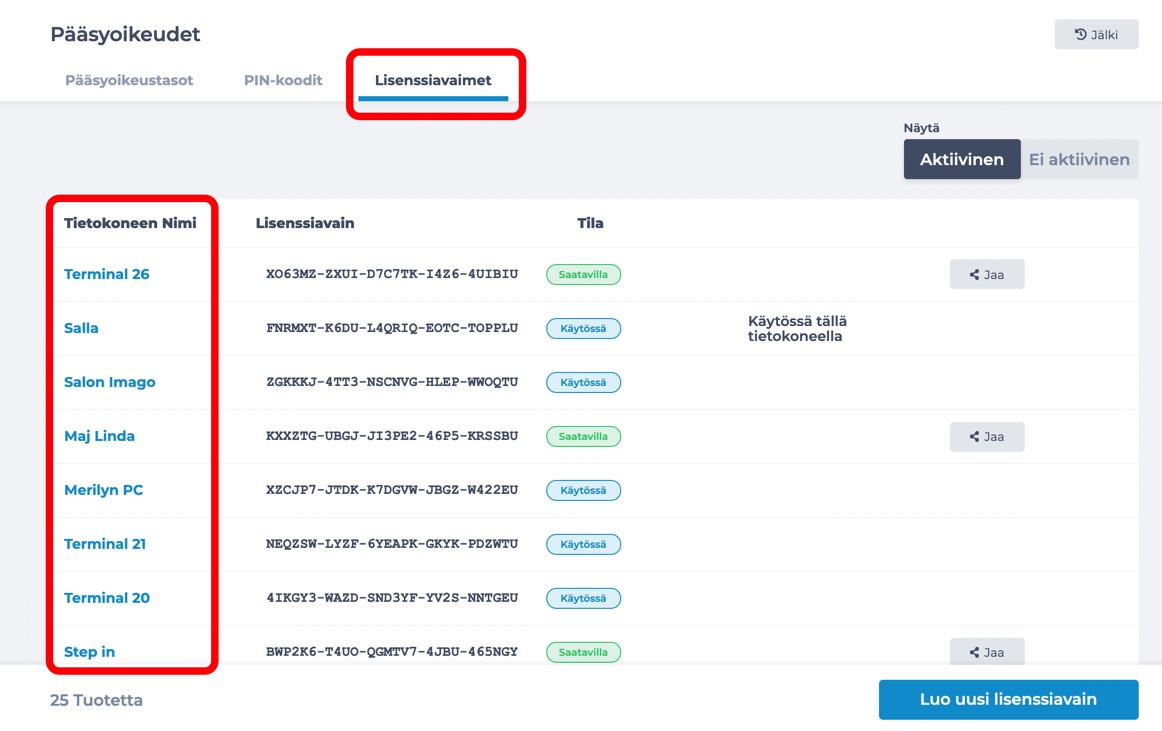Open the Terminal 26 computer link

tap(107, 274)
